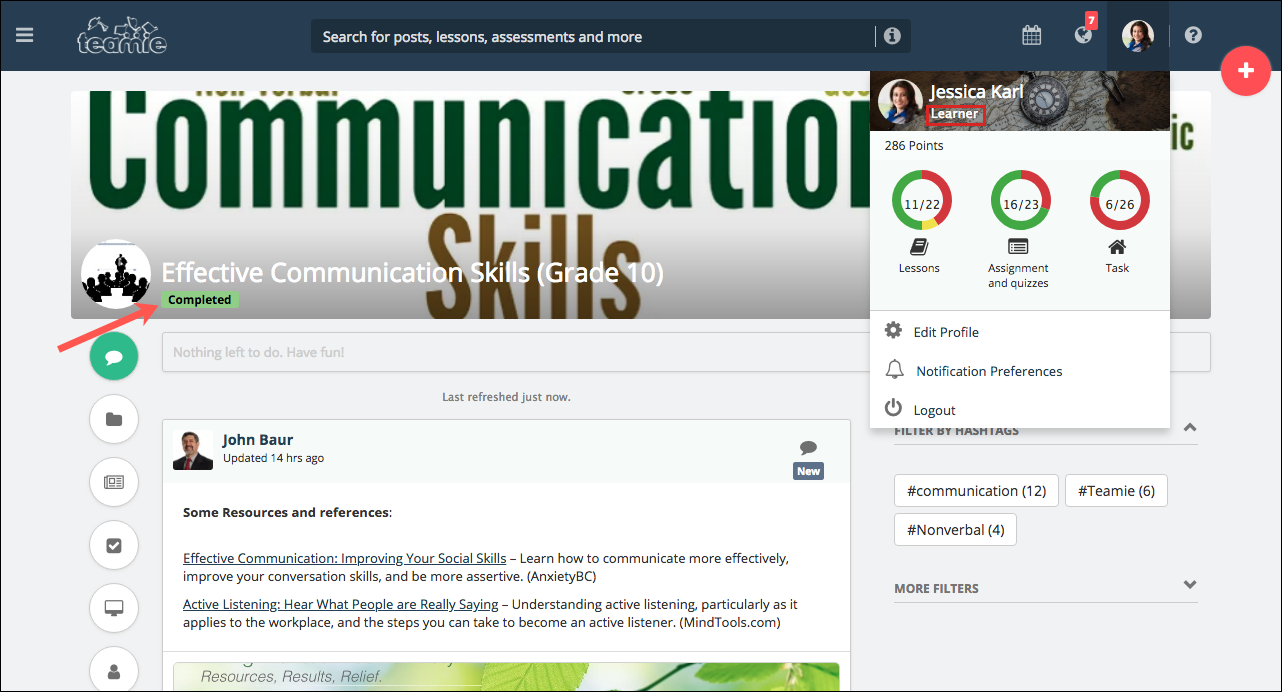Click John Baur author name
The width and height of the screenshot is (1282, 692).
coord(258,440)
